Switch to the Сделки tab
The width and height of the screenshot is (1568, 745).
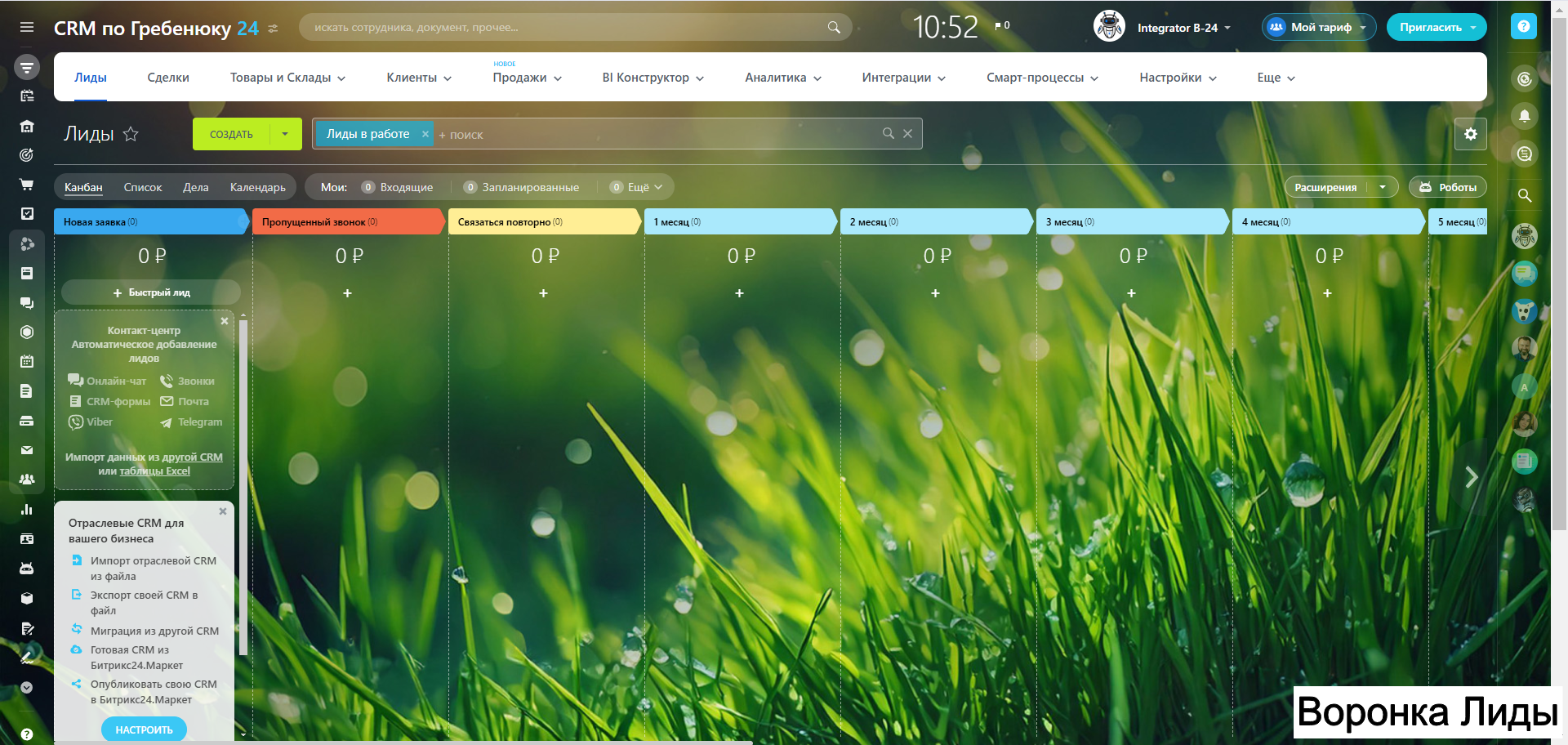[x=168, y=78]
